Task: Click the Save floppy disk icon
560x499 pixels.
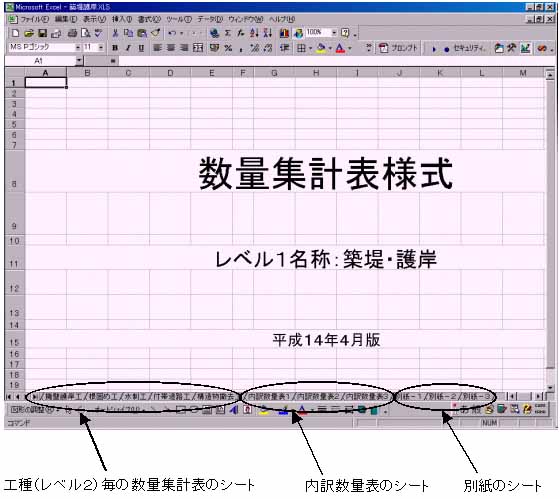Action: click(x=42, y=33)
